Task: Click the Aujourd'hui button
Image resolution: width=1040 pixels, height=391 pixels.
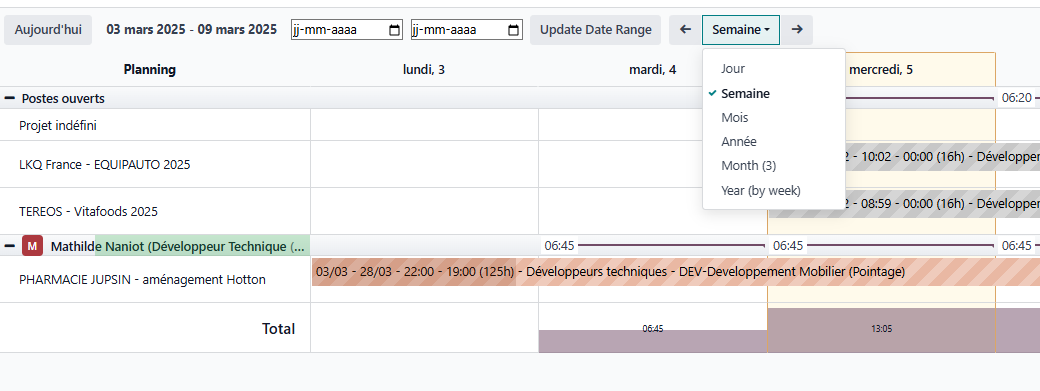Action: (48, 30)
